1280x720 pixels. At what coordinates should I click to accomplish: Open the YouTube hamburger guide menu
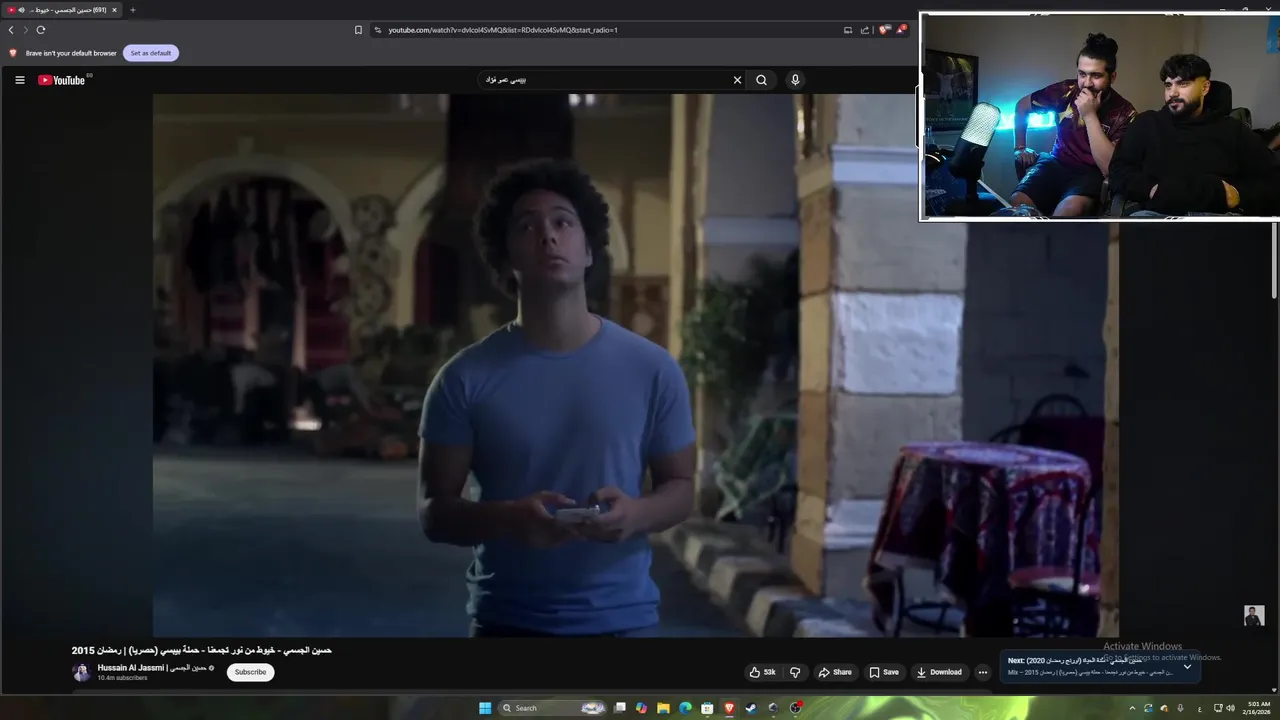click(x=19, y=80)
